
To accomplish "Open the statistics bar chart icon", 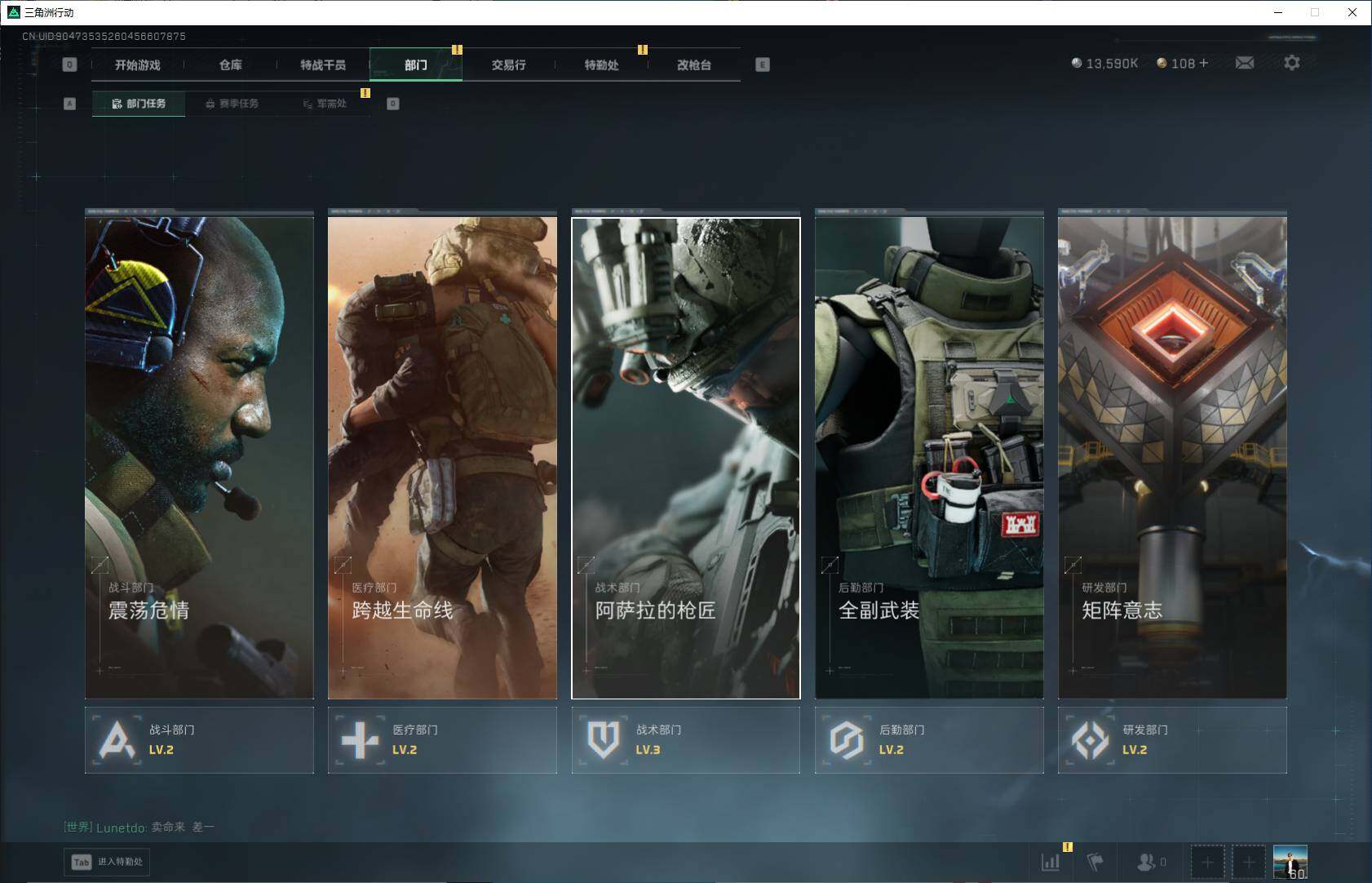I will pos(1051,862).
